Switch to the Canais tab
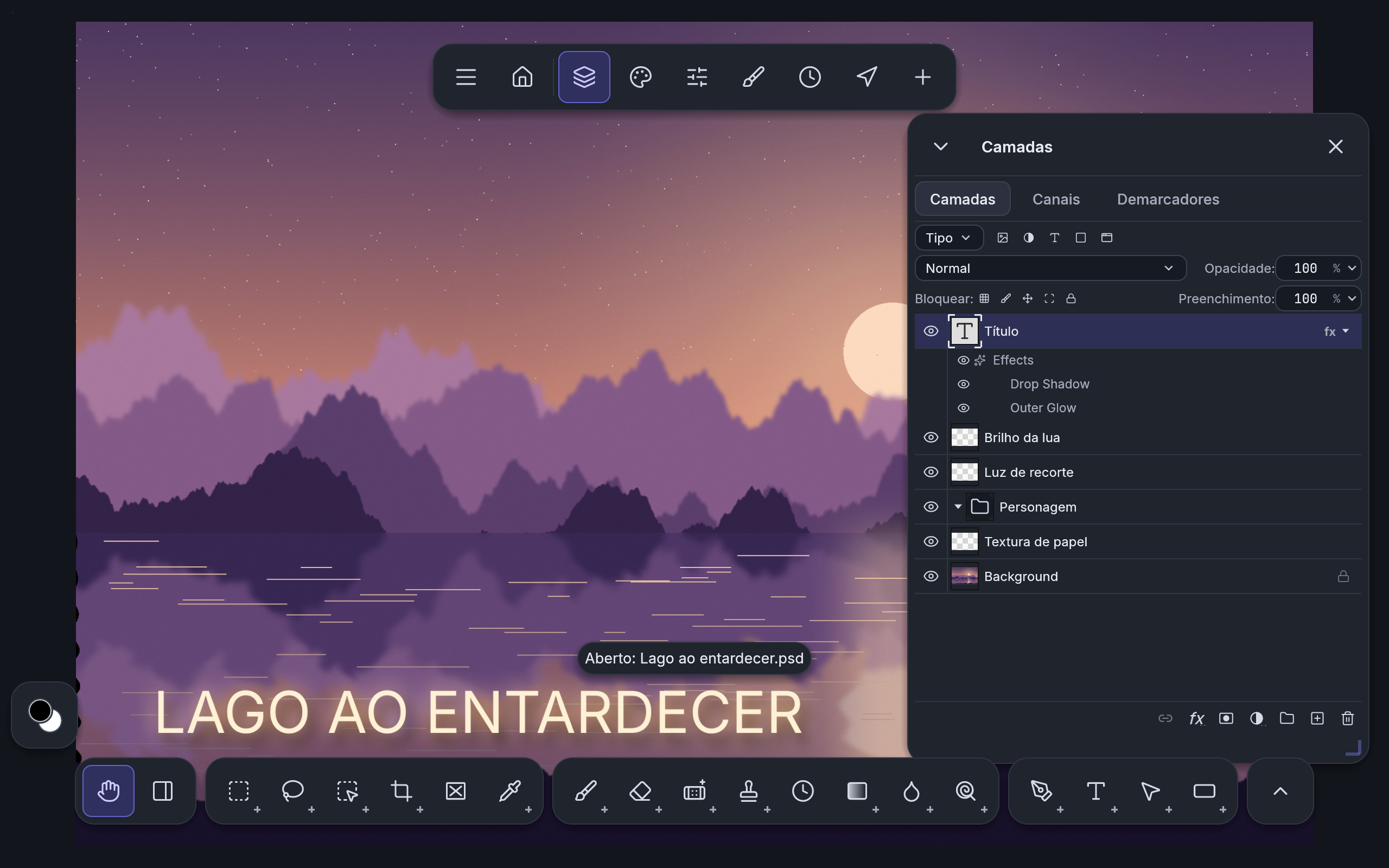 [1056, 199]
